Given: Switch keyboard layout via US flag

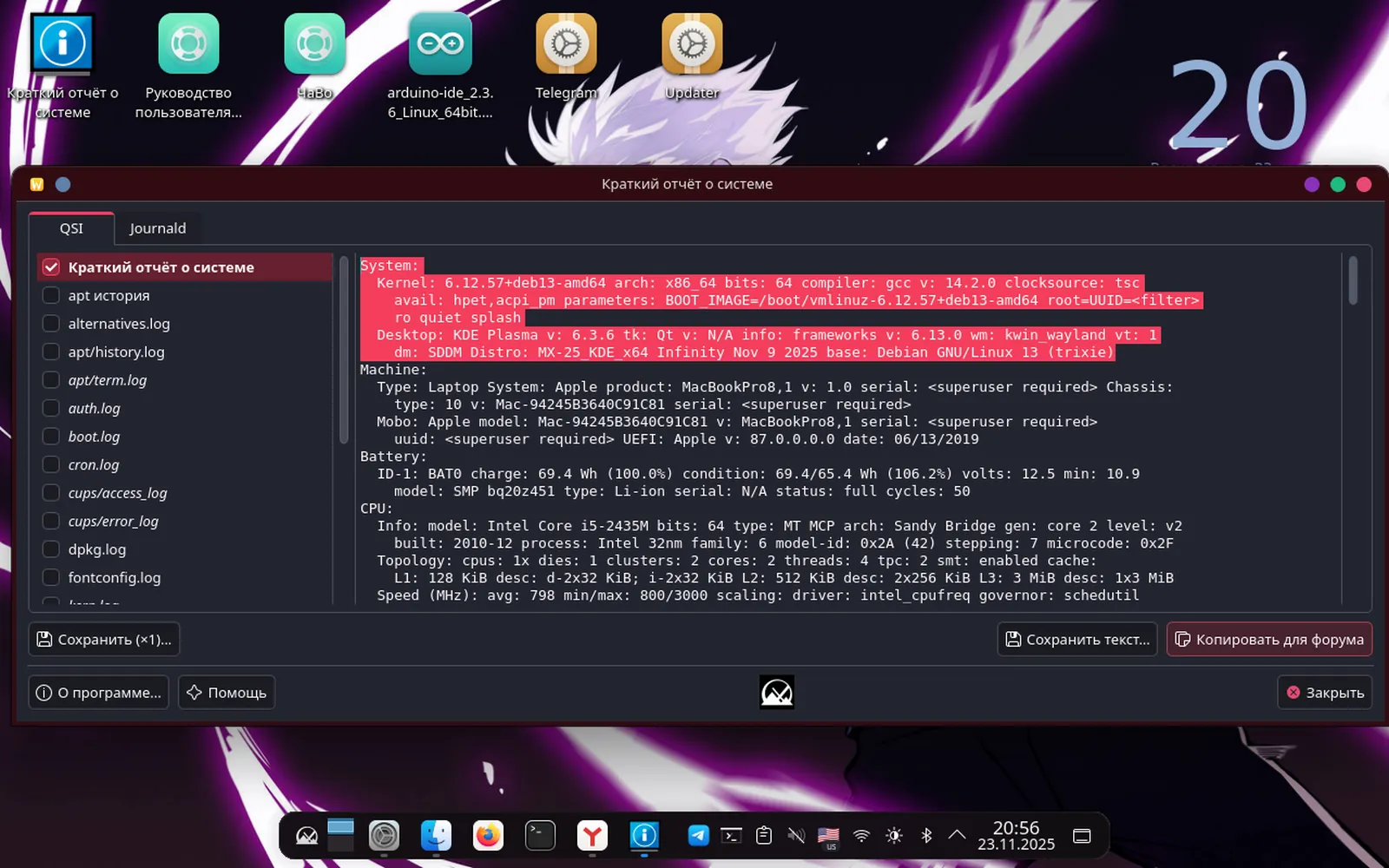Looking at the screenshot, I should [829, 837].
